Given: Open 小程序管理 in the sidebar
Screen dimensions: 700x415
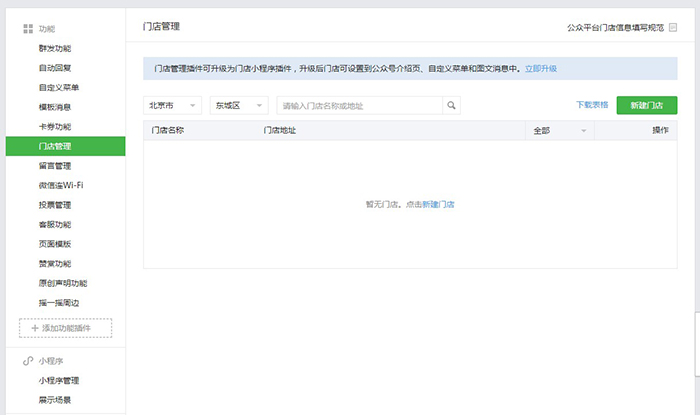Looking at the screenshot, I should [x=59, y=380].
